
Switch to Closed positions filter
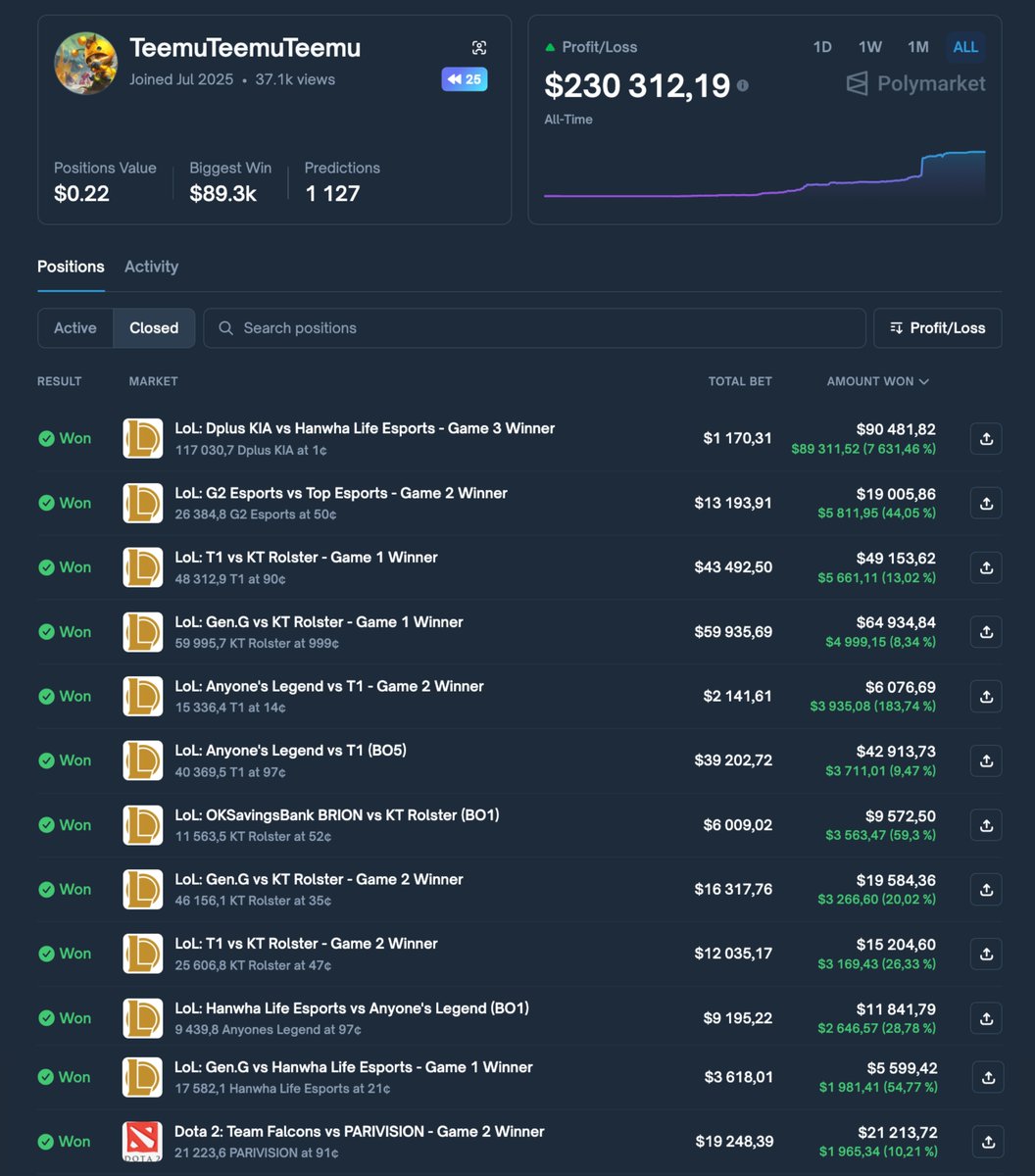tap(154, 328)
